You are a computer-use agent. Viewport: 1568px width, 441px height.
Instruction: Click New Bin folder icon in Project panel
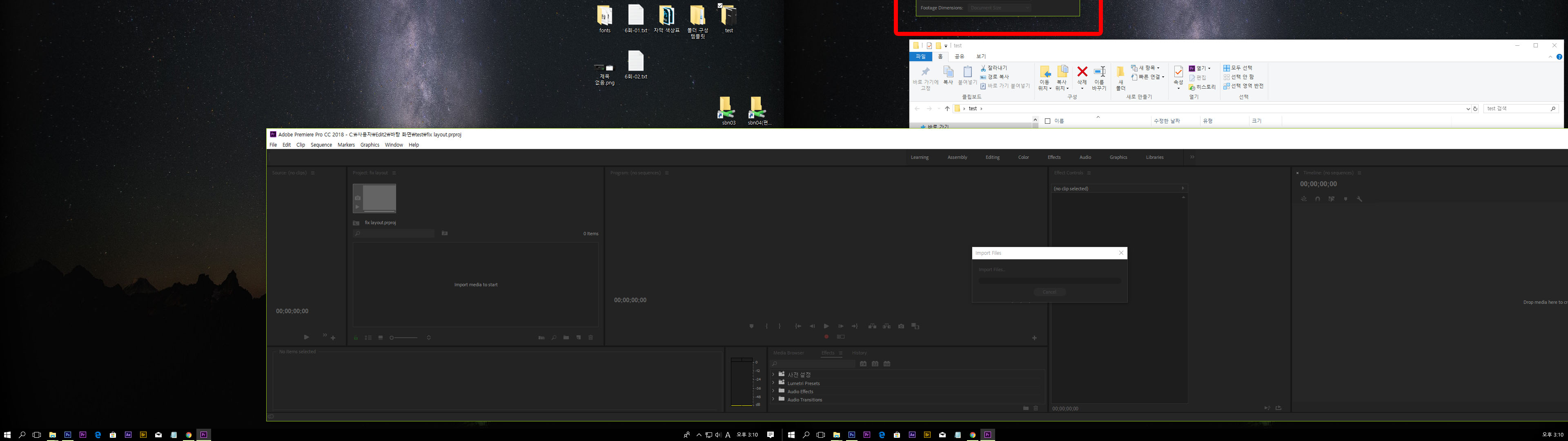click(x=566, y=337)
